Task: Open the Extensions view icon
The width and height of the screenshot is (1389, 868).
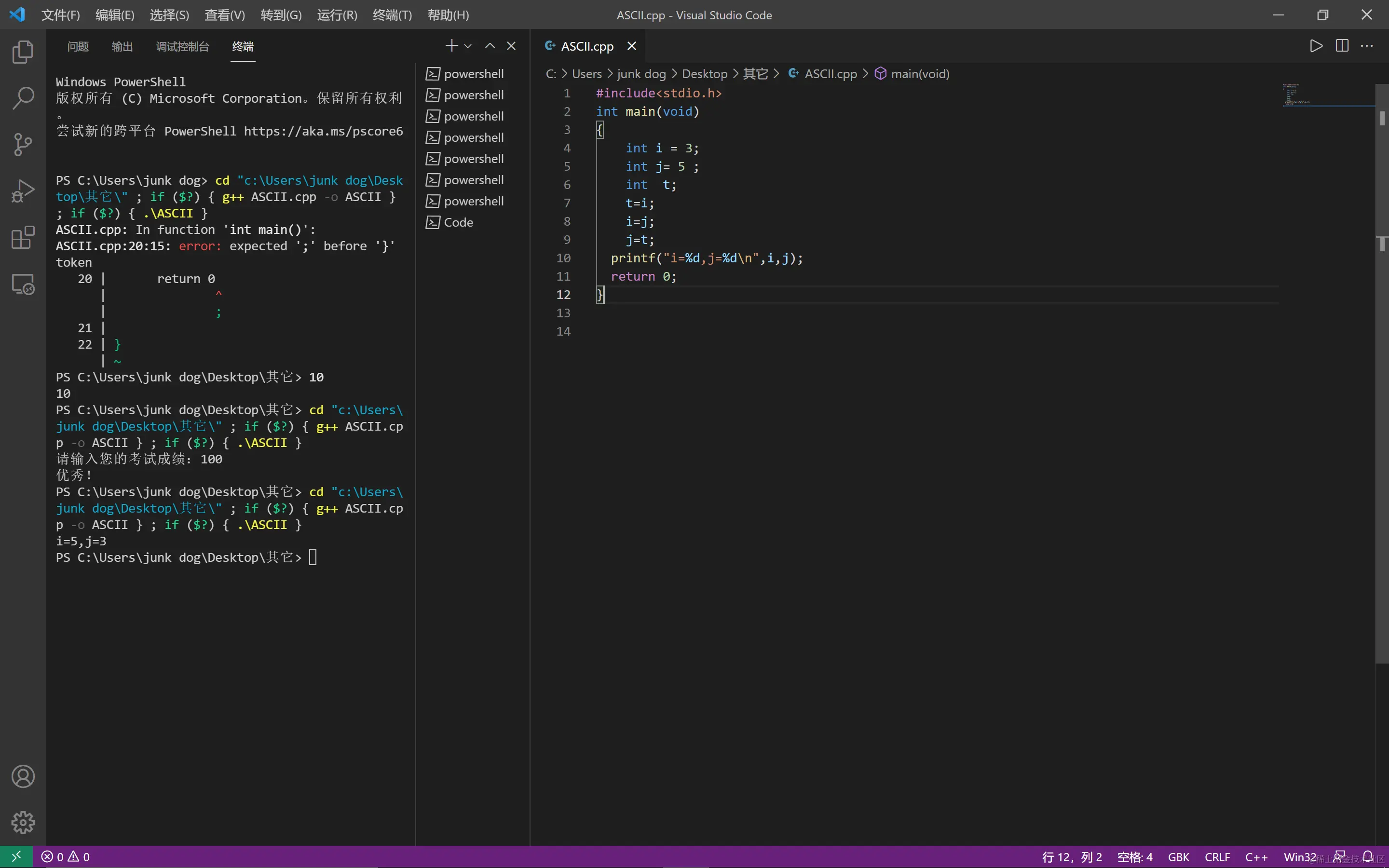Action: pyautogui.click(x=23, y=238)
